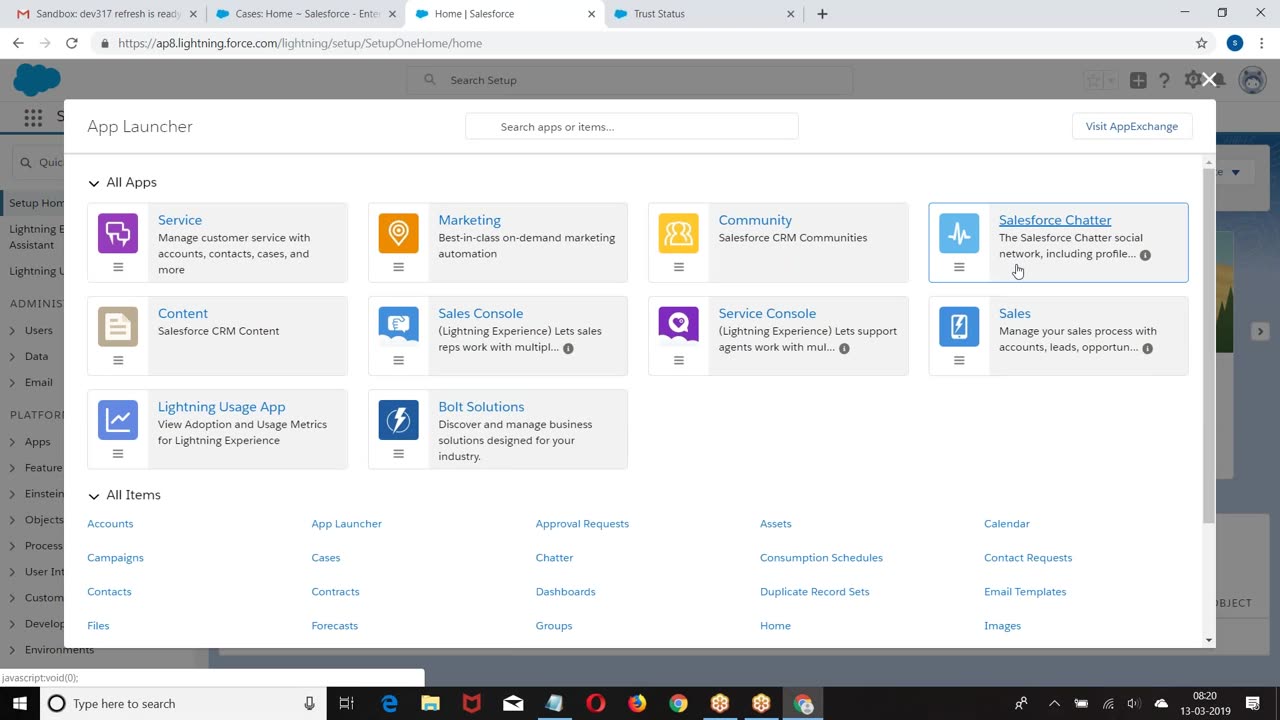Click the Visit AppExchange button
The height and width of the screenshot is (720, 1280).
pos(1132,127)
